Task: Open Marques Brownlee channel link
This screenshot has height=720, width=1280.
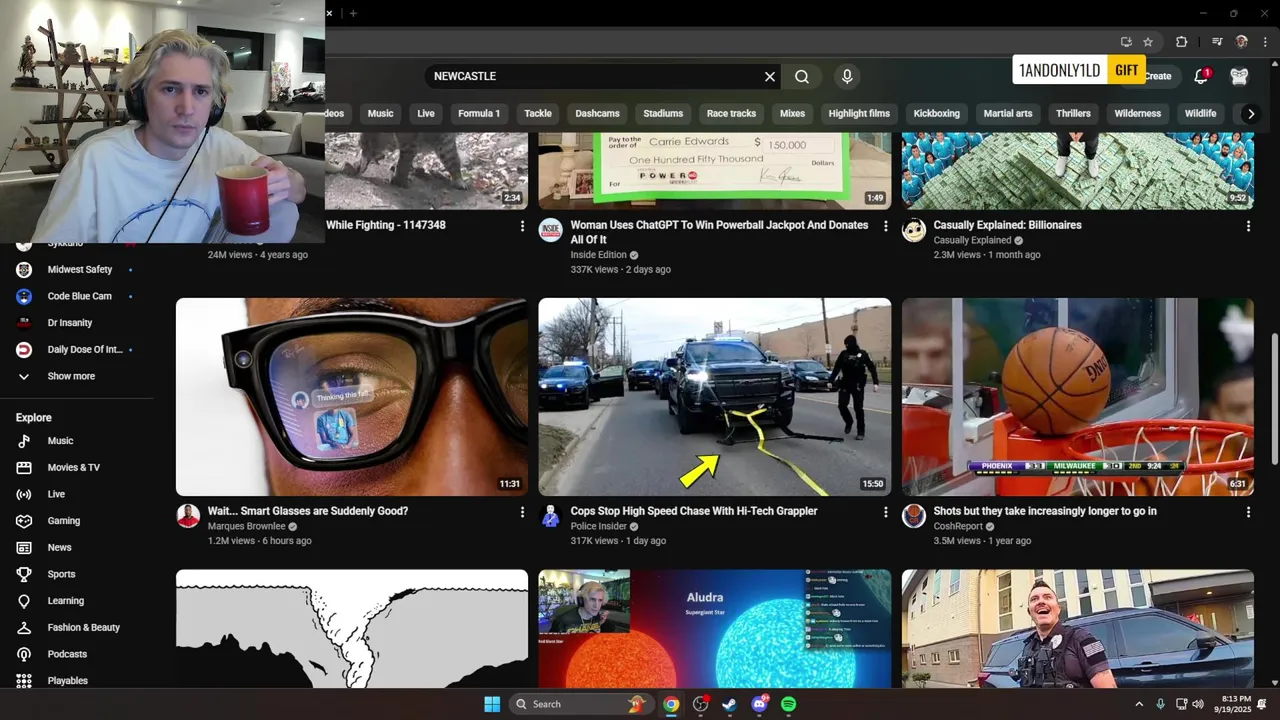Action: pyautogui.click(x=246, y=526)
